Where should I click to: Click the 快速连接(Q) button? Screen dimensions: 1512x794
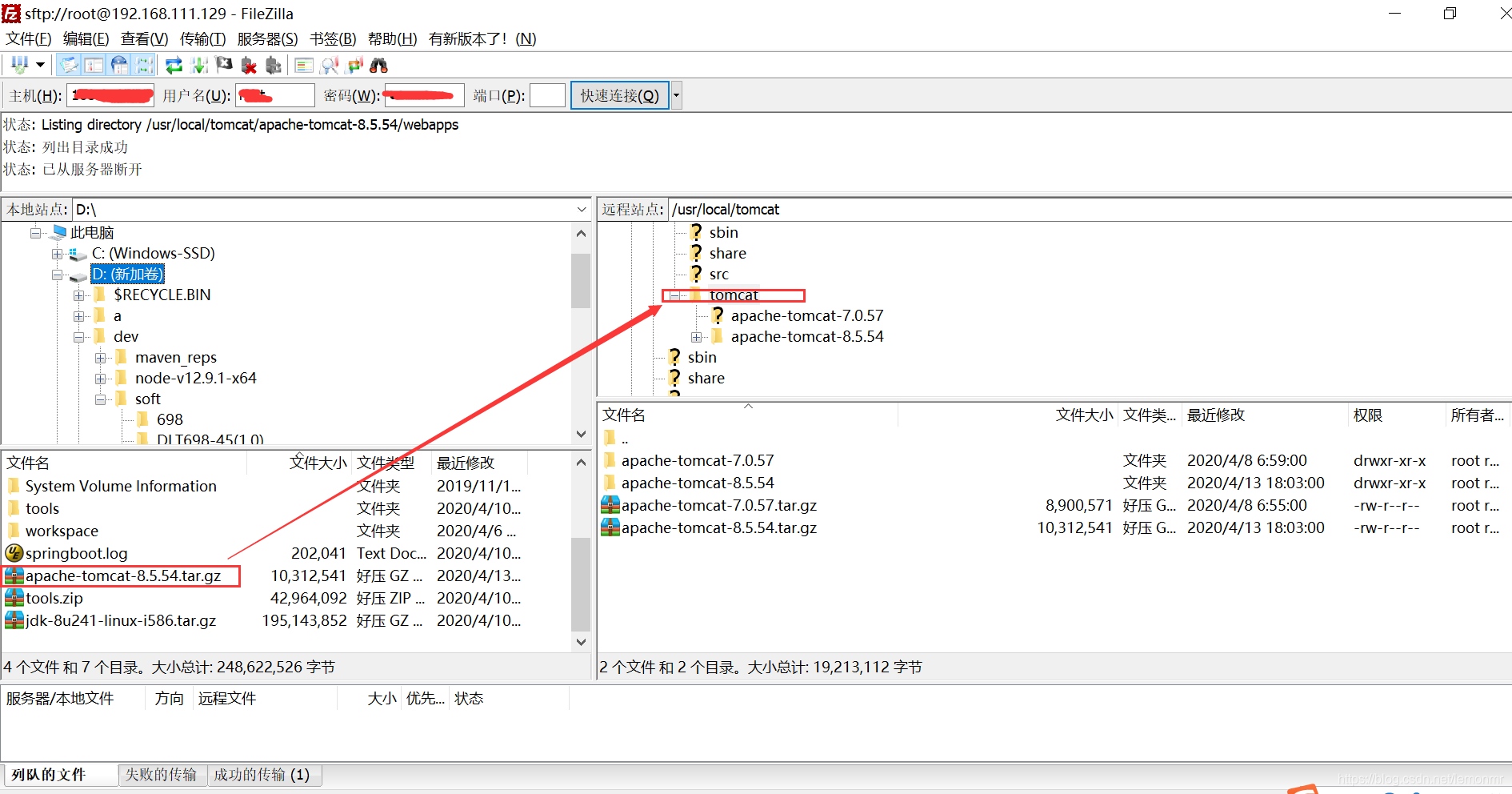coord(619,95)
